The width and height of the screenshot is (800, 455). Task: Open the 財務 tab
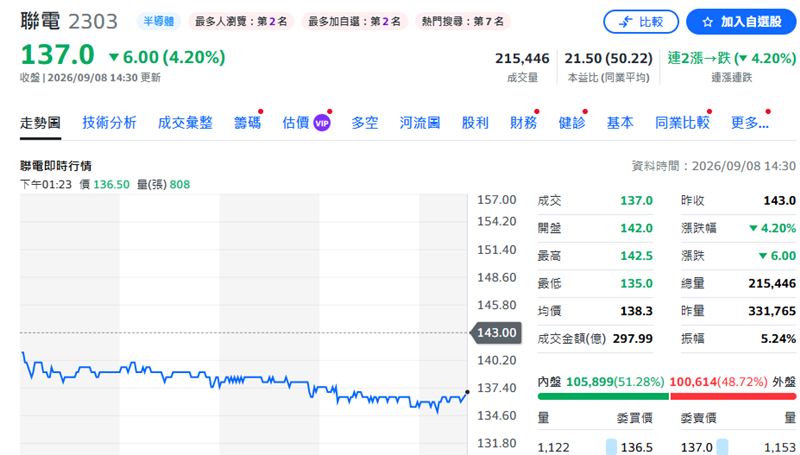523,123
